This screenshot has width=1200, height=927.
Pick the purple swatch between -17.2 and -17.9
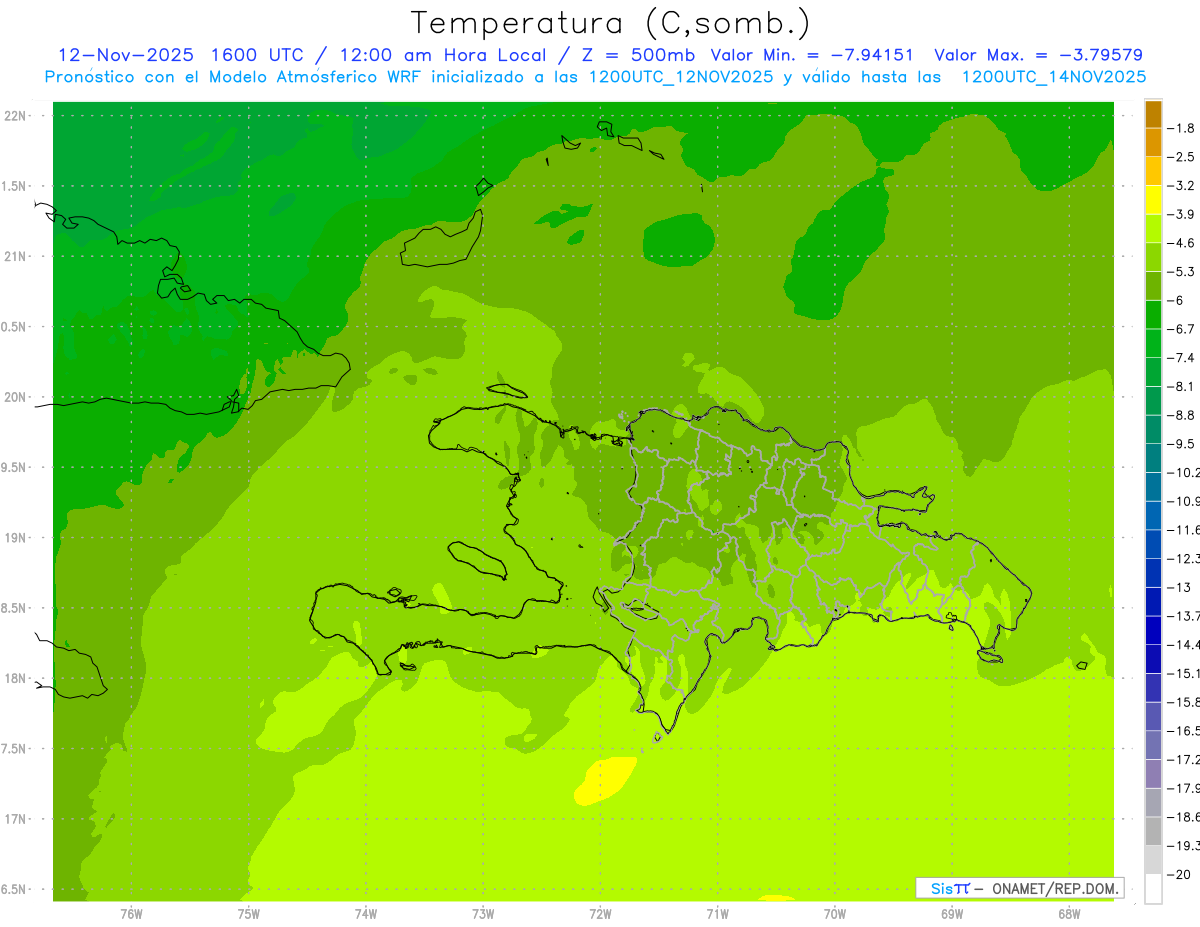(x=1153, y=773)
